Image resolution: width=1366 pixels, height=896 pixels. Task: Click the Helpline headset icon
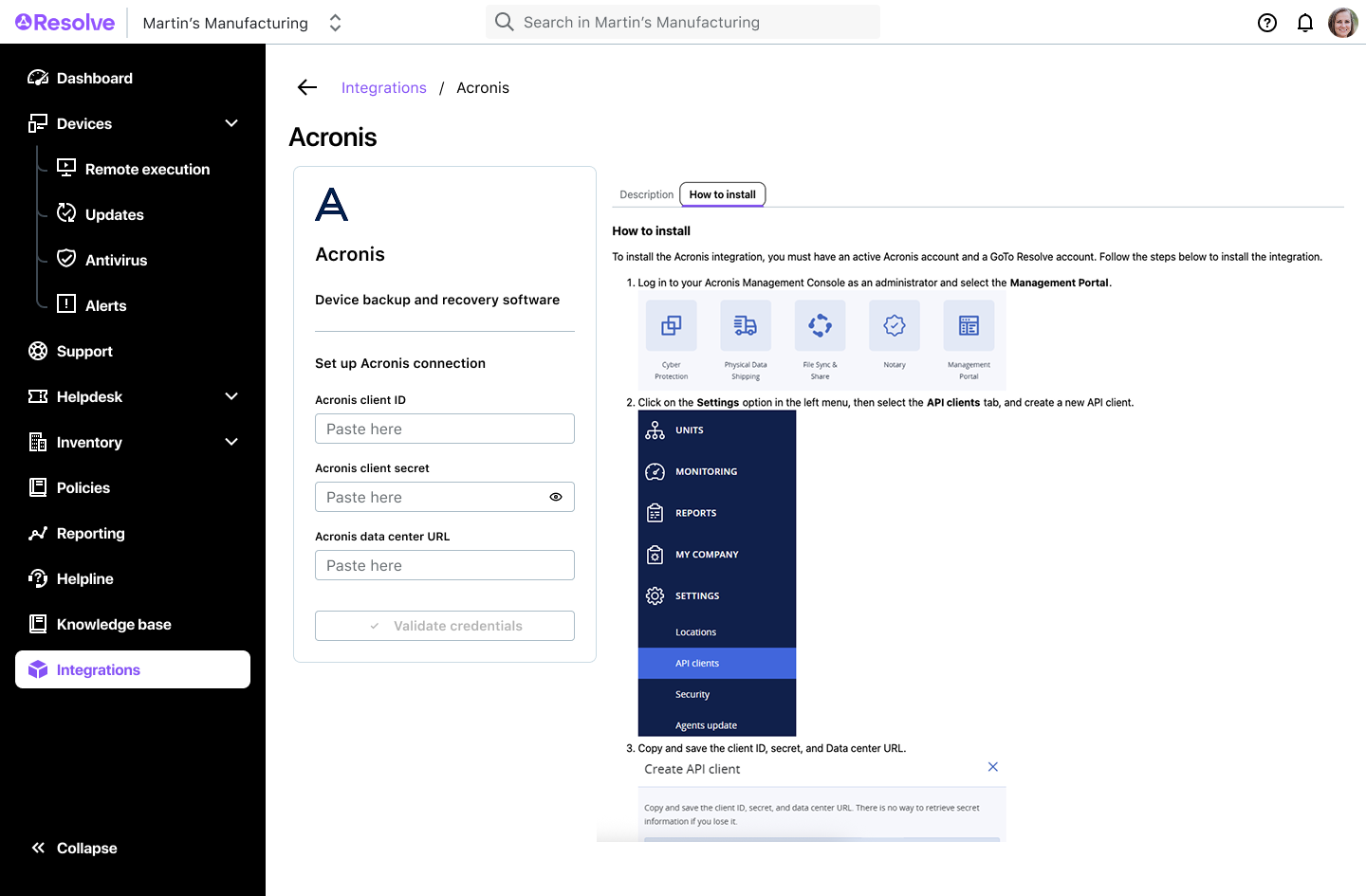point(38,578)
